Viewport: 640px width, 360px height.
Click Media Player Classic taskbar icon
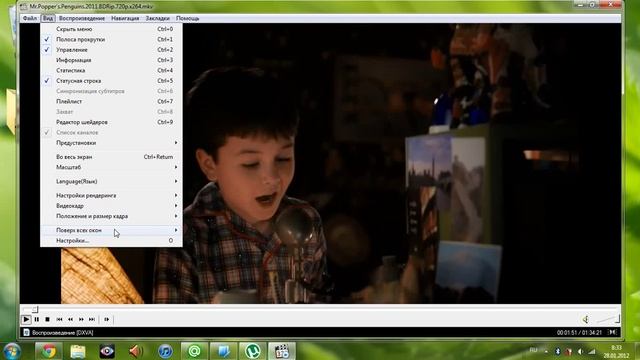(282, 351)
